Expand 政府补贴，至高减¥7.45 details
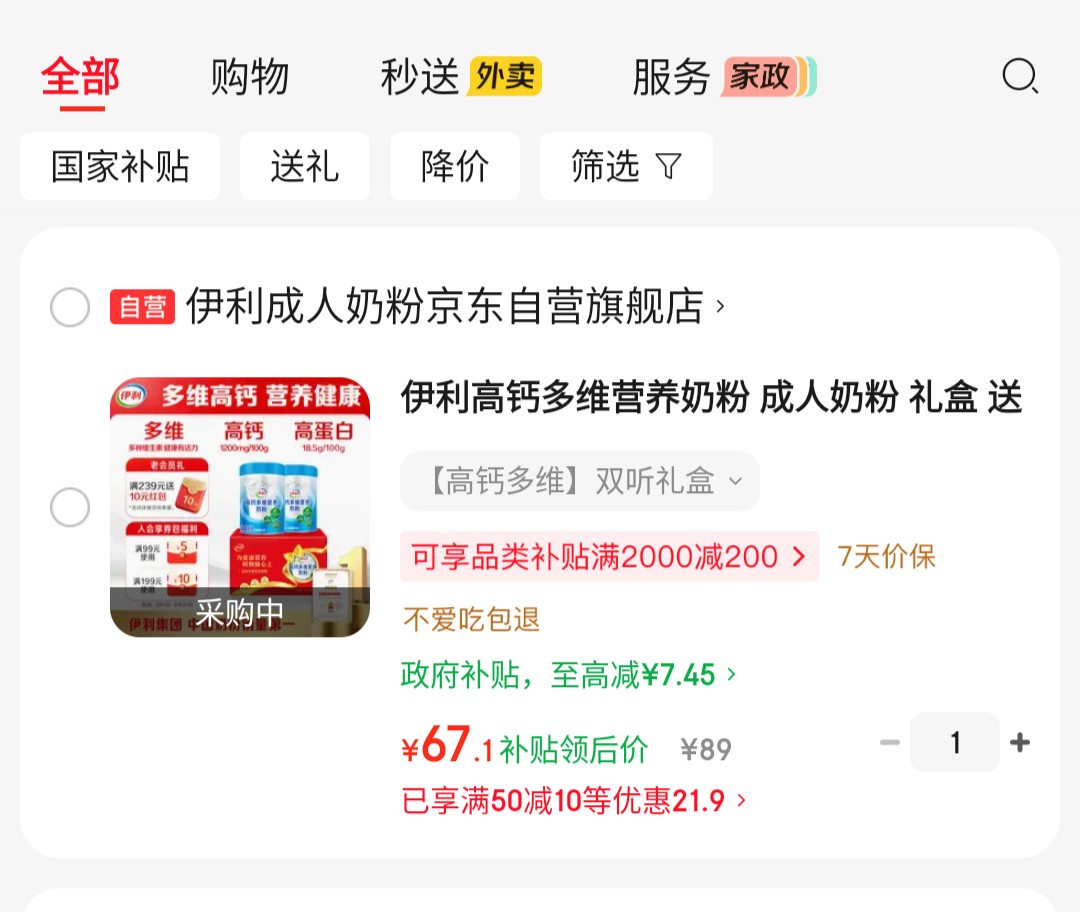This screenshot has height=912, width=1080. [x=569, y=674]
